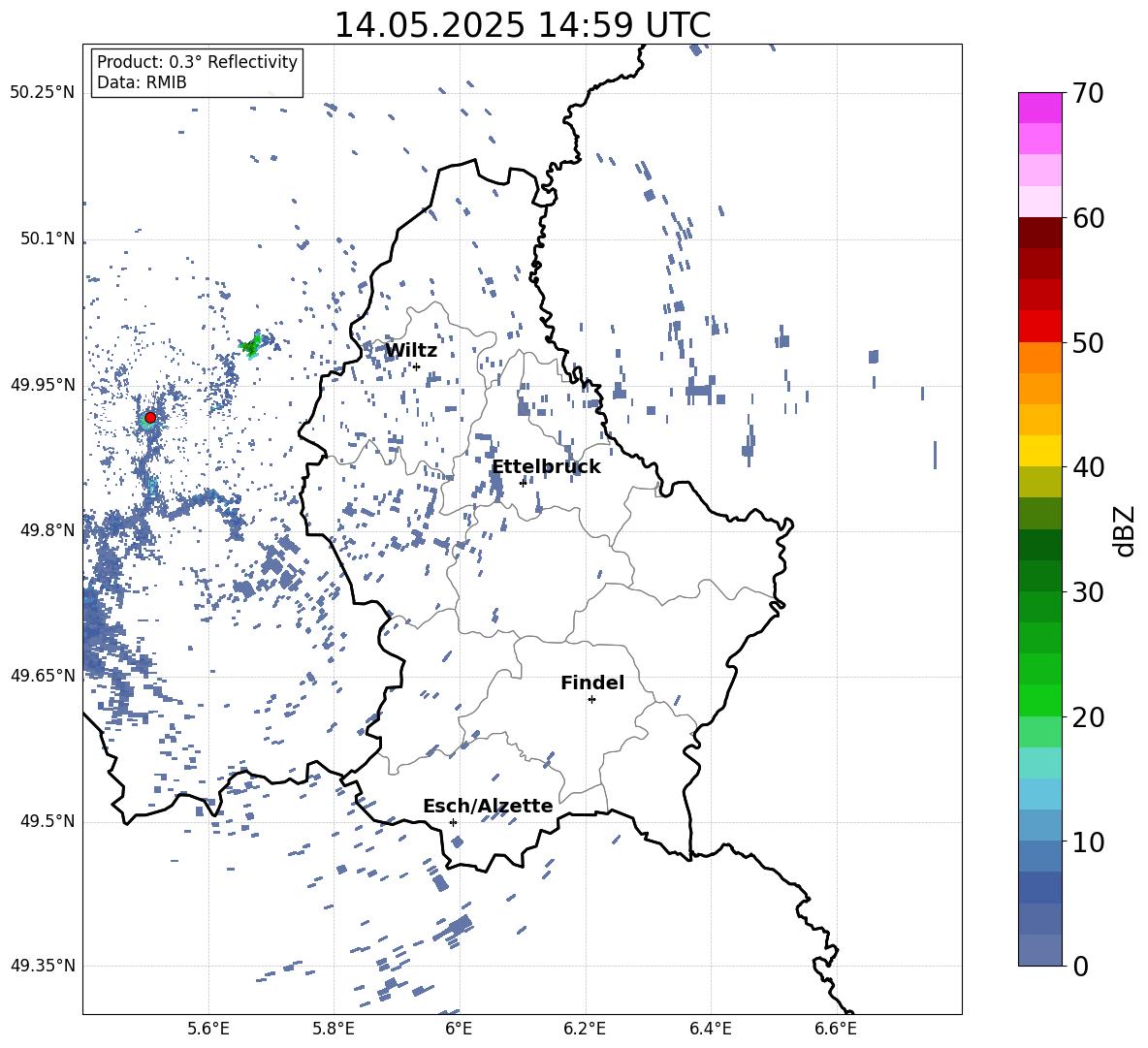Click the red radar site marker
The width and height of the screenshot is (1148, 1048).
pyautogui.click(x=150, y=418)
